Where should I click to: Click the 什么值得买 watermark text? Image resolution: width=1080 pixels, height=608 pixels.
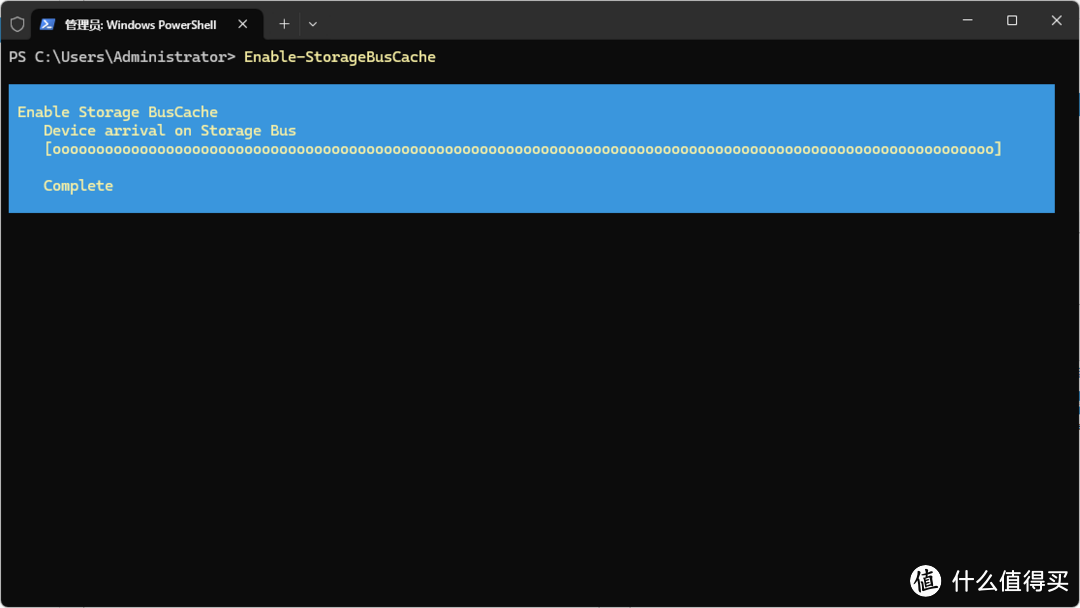pyautogui.click(x=1010, y=581)
